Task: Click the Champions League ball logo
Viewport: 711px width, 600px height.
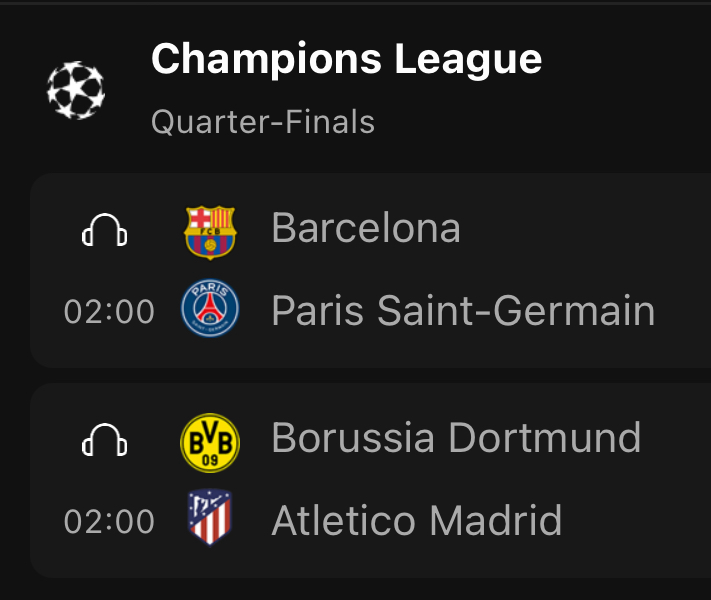Action: (x=76, y=90)
